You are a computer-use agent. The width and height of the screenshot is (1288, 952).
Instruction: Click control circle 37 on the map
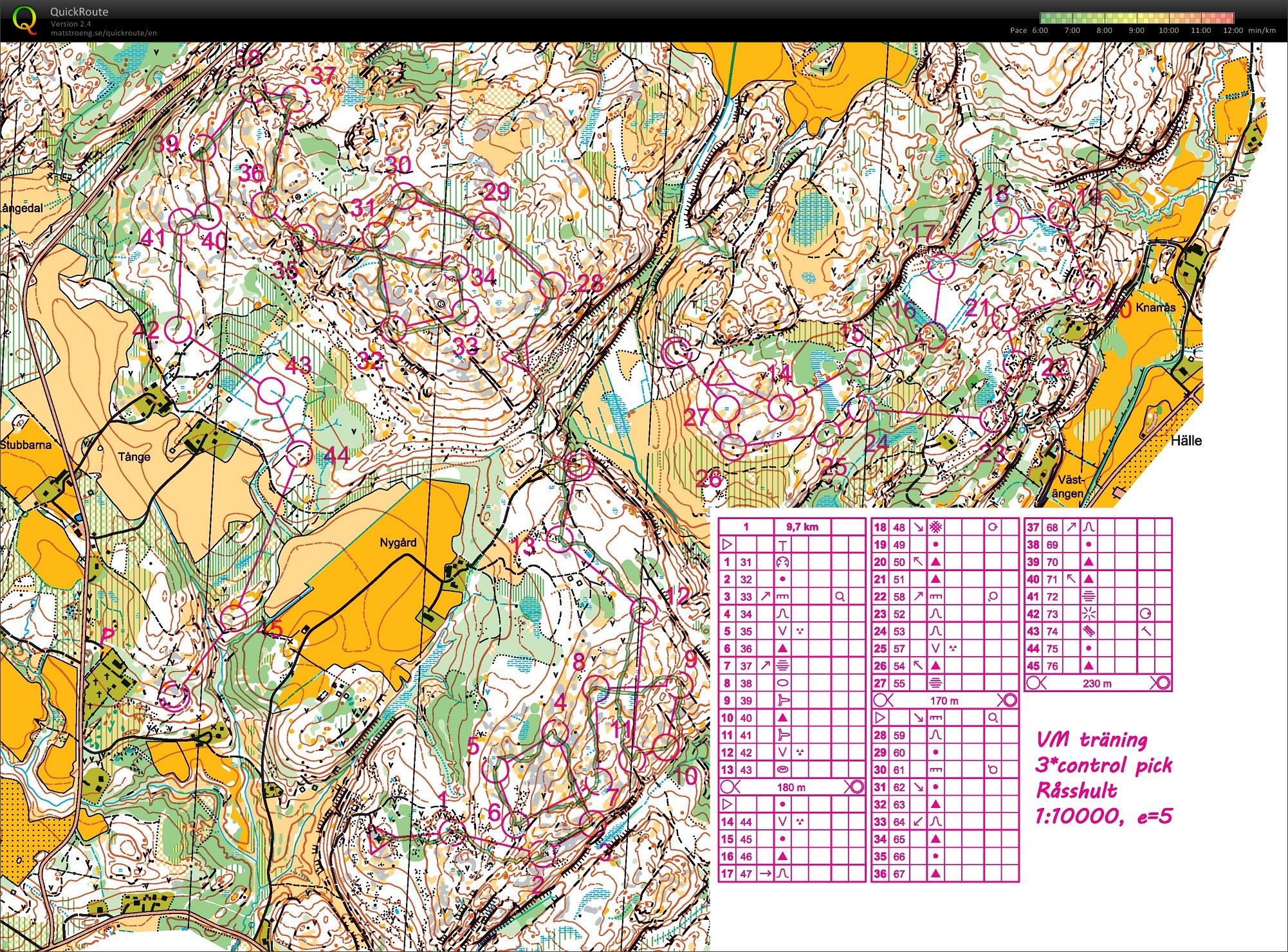click(x=295, y=99)
